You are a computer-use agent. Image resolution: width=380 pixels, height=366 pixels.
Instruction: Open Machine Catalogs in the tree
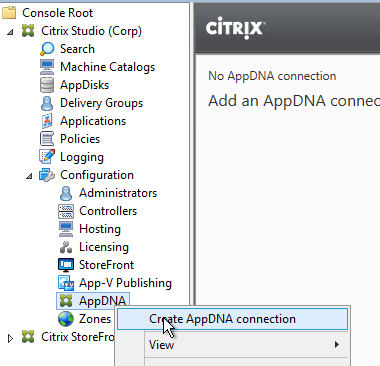coord(107,67)
